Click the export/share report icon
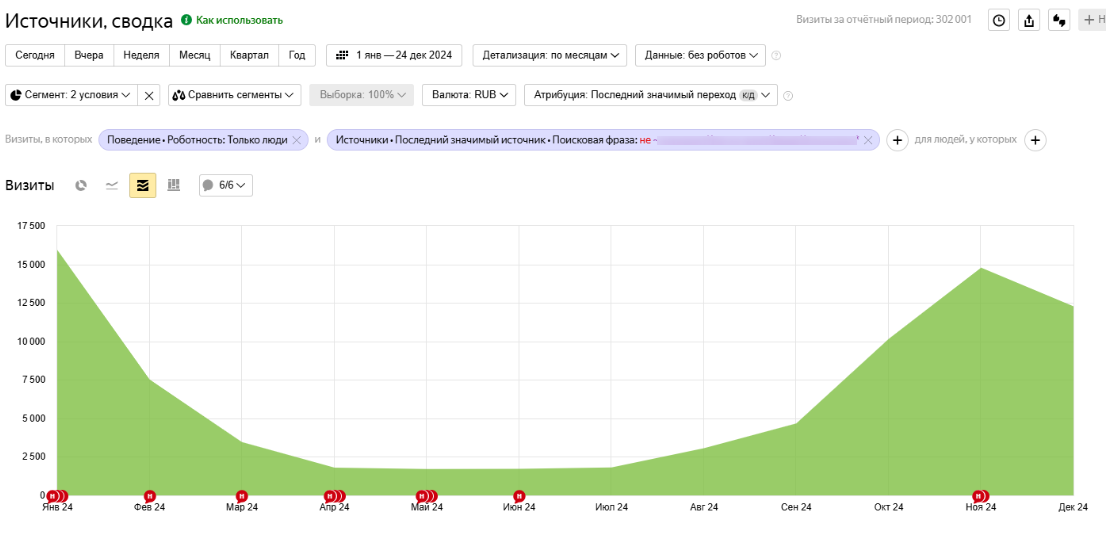Screen dimensions: 1106x537 [1029, 20]
